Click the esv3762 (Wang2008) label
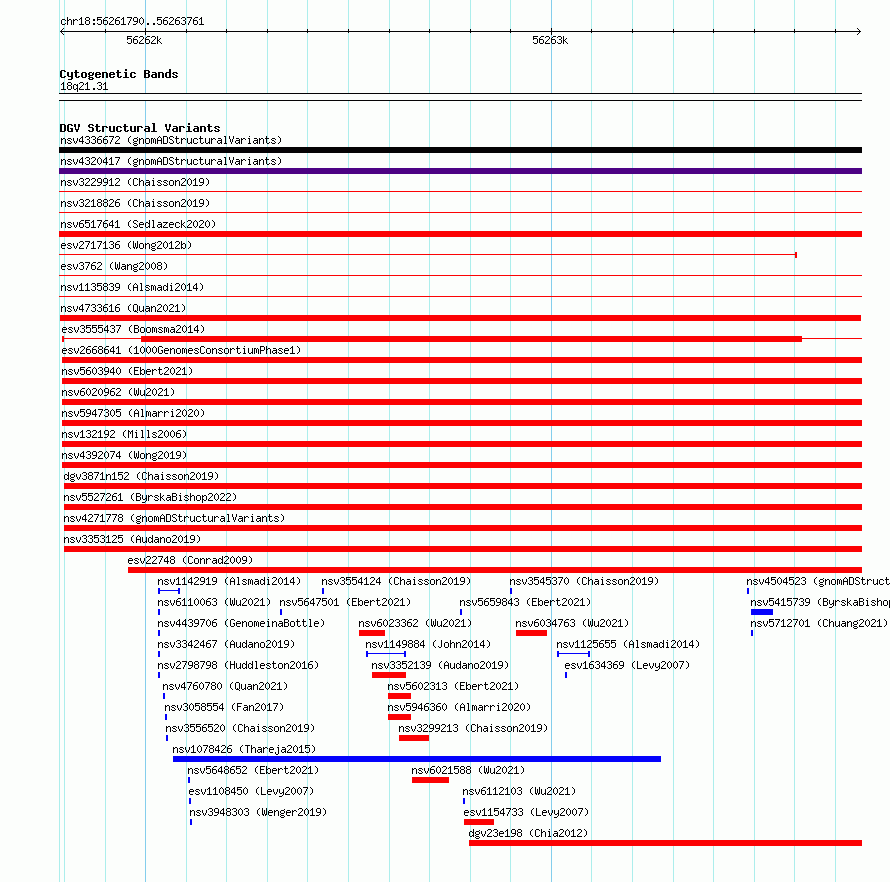Screen dimensions: 890x882 point(114,266)
